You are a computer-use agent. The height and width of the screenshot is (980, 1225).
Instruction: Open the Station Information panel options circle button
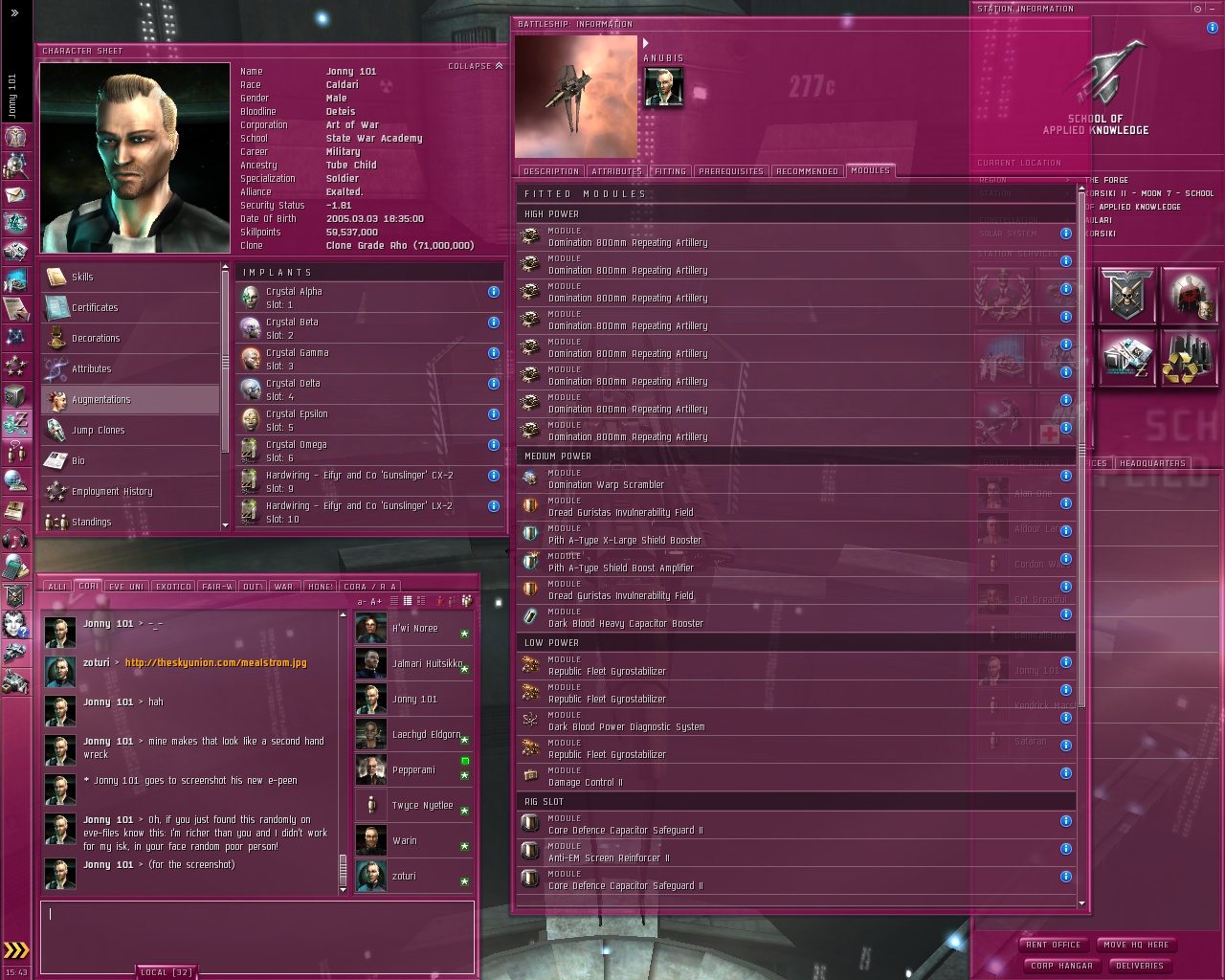1197,9
